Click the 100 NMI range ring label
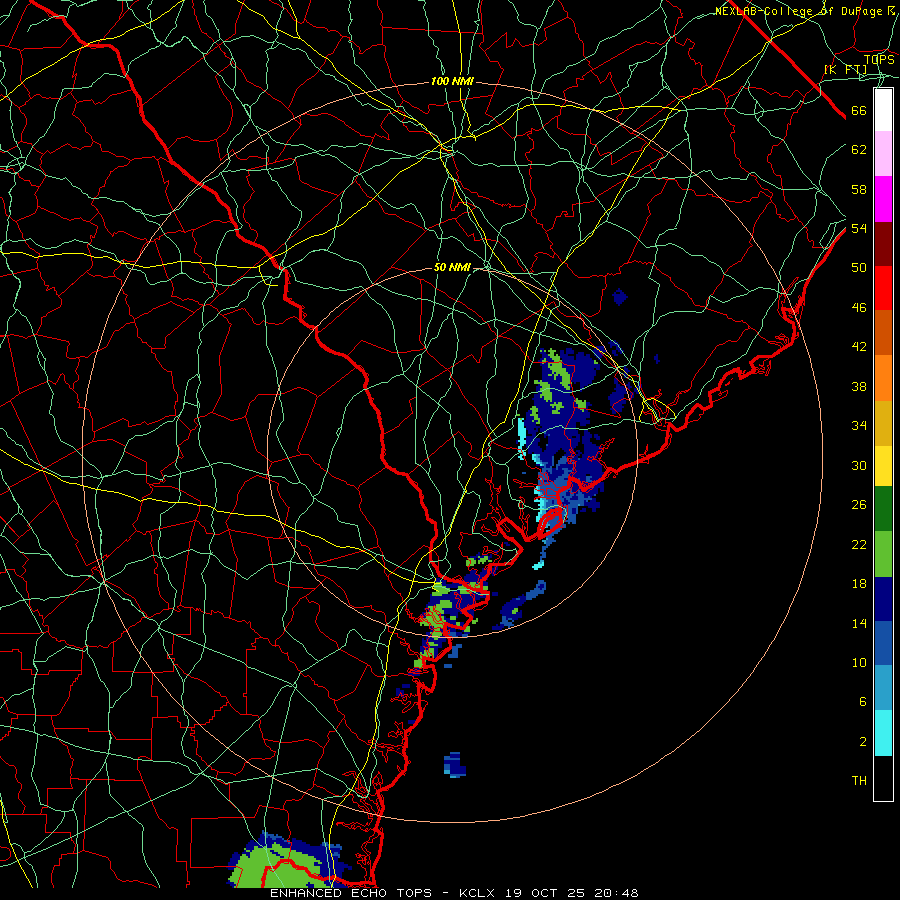The image size is (900, 900). point(452,82)
